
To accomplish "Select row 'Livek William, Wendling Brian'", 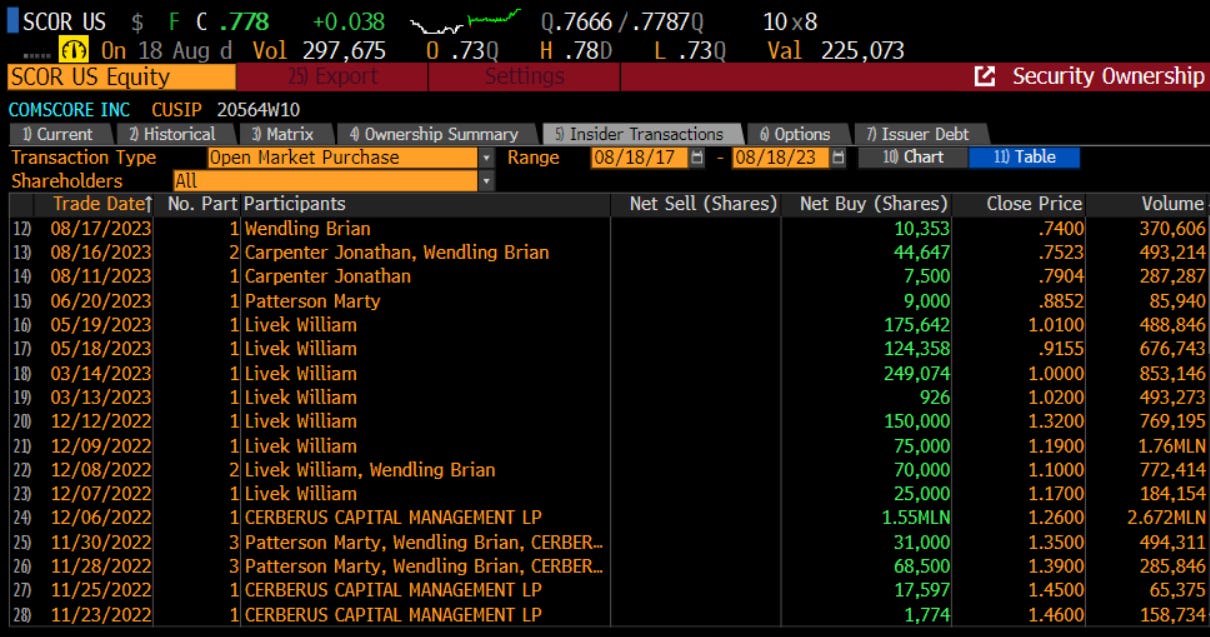I will pyautogui.click(x=608, y=469).
